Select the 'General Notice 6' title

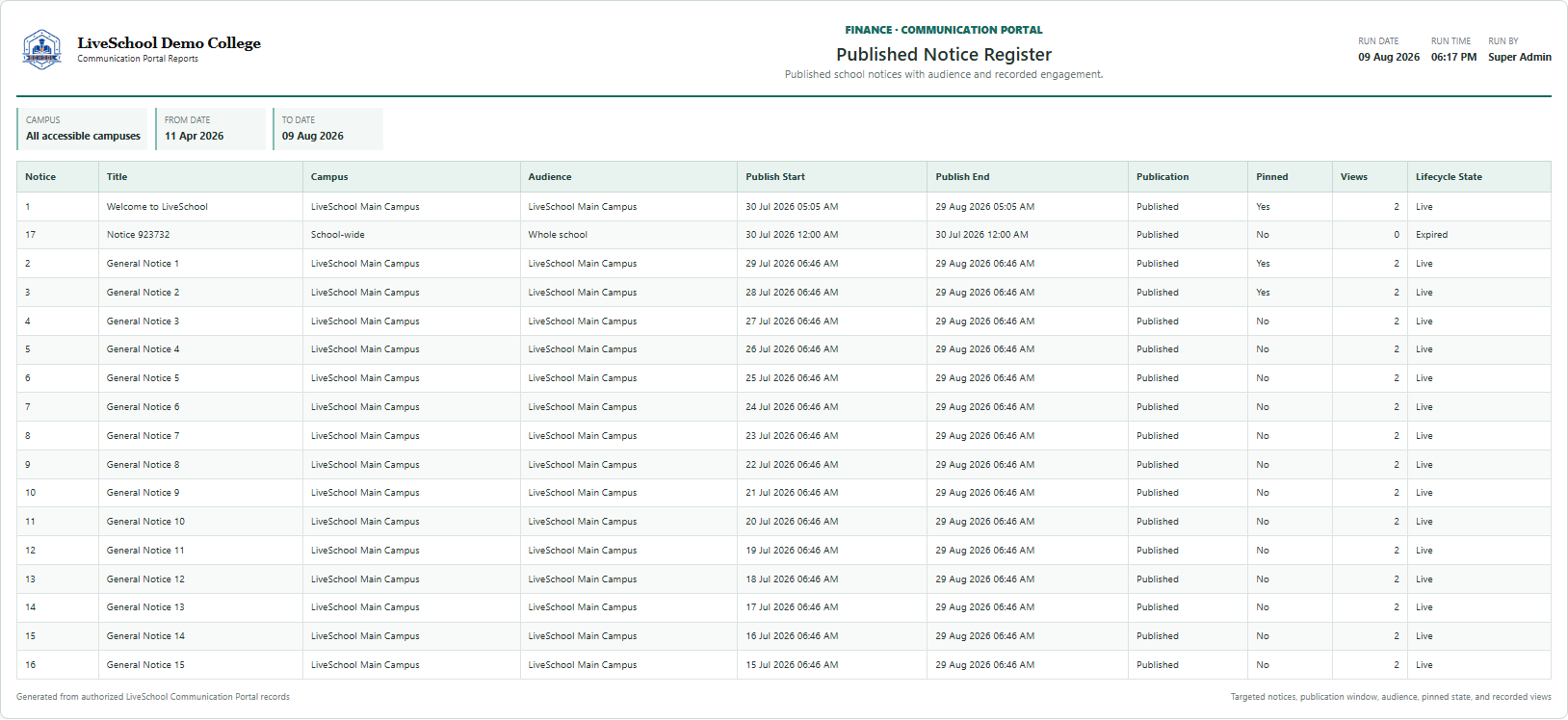(143, 407)
